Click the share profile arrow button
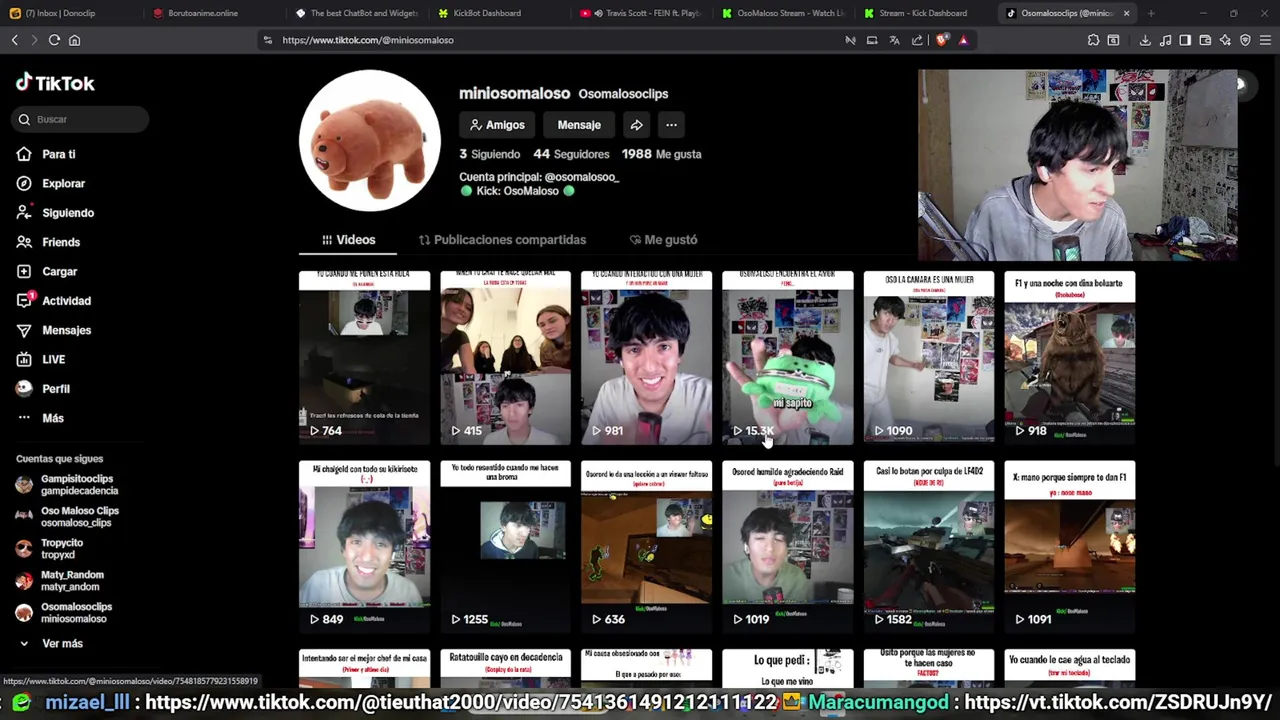 coord(636,125)
